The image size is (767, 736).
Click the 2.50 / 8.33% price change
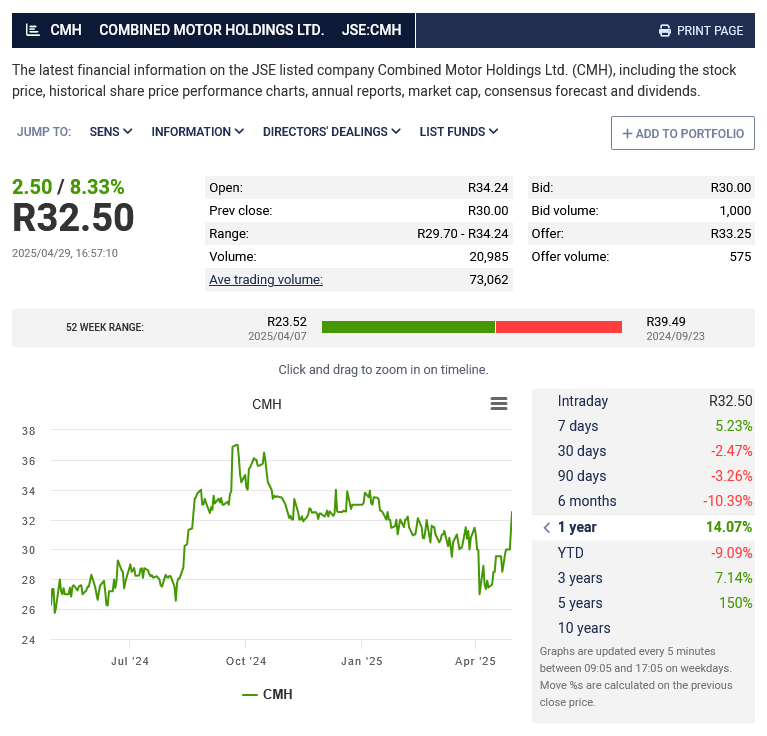coord(68,187)
